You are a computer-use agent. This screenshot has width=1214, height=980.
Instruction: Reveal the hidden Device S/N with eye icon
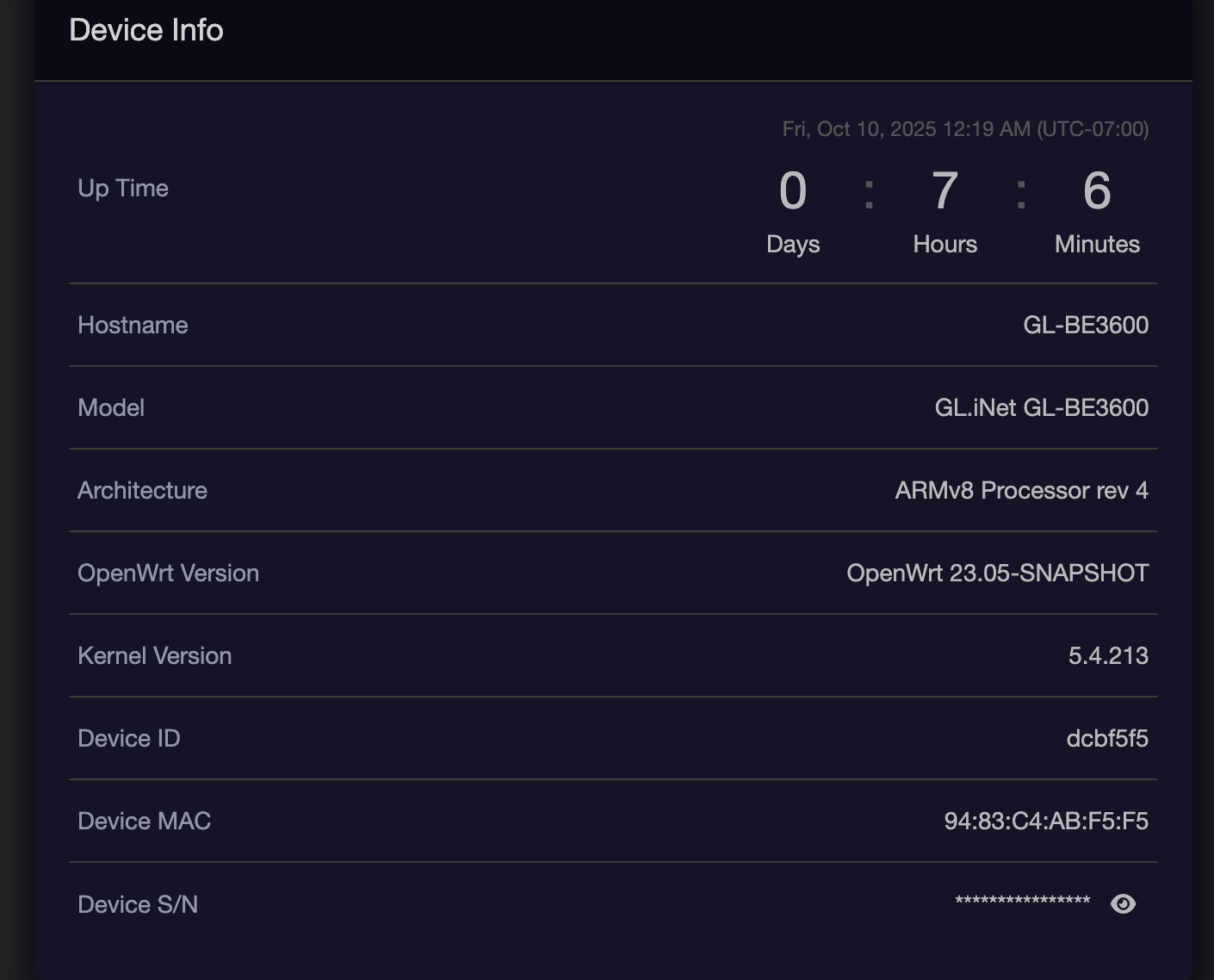pyautogui.click(x=1123, y=903)
